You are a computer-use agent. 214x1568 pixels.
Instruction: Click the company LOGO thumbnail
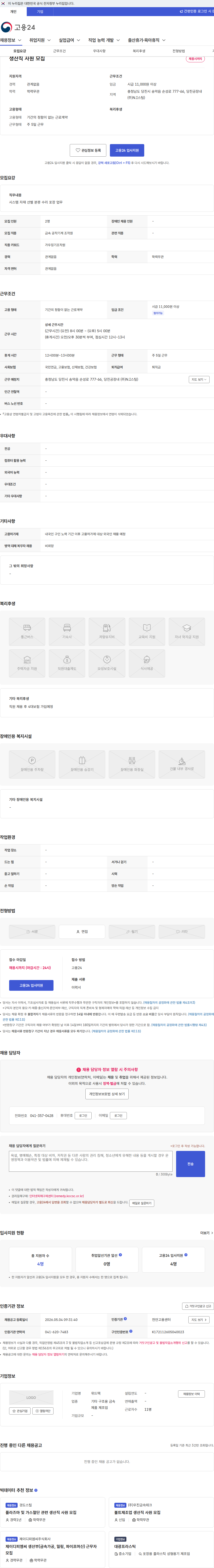point(31,1398)
